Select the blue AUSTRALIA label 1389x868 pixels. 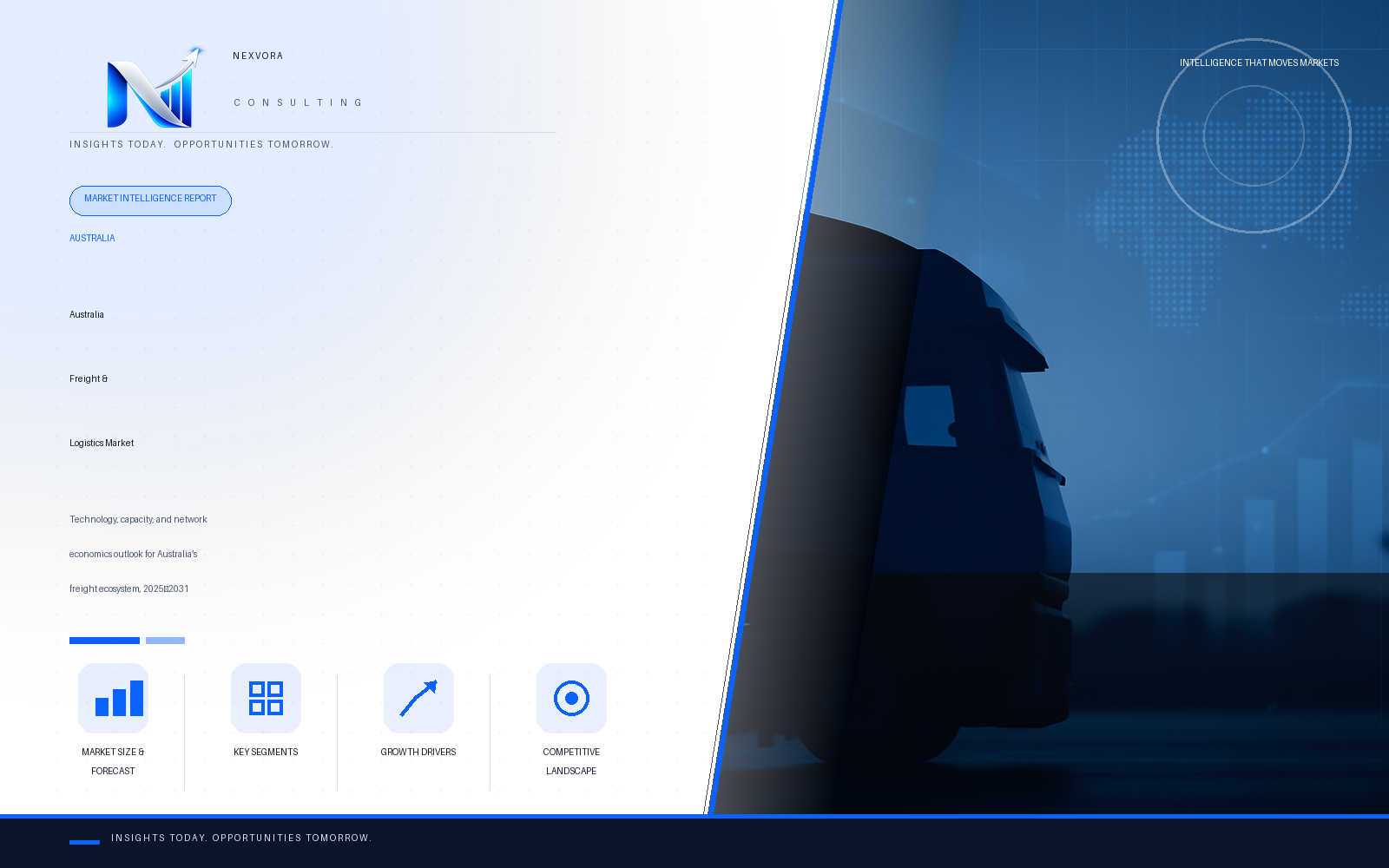click(x=92, y=238)
